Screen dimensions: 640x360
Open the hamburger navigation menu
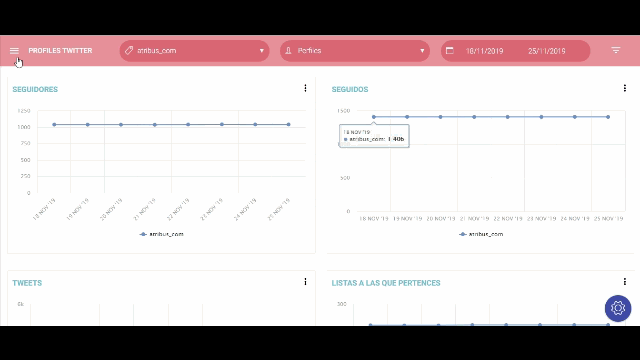coord(14,51)
